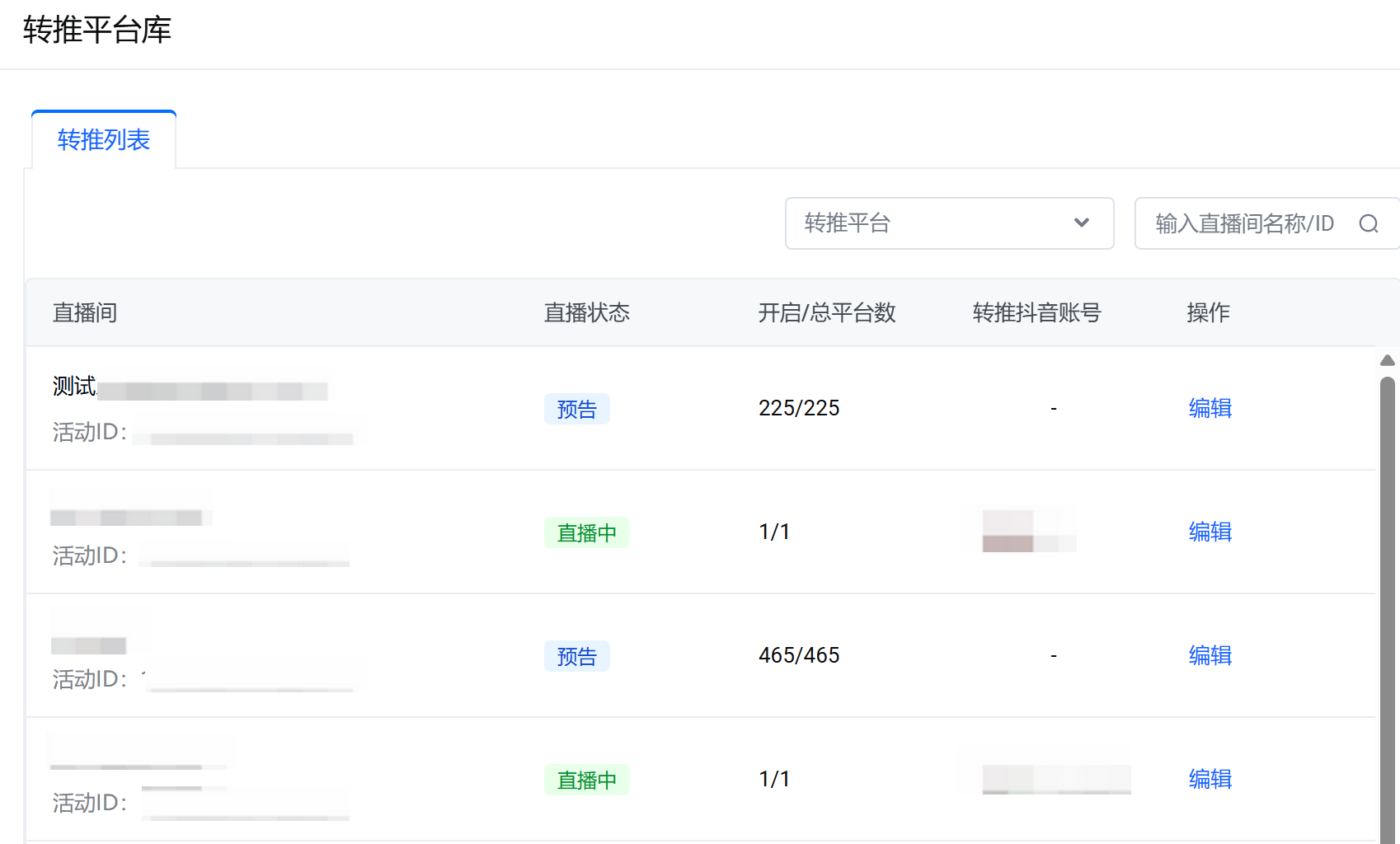Click the vertical scrollbar thumb
Viewport: 1400px width, 844px height.
pos(1388,610)
